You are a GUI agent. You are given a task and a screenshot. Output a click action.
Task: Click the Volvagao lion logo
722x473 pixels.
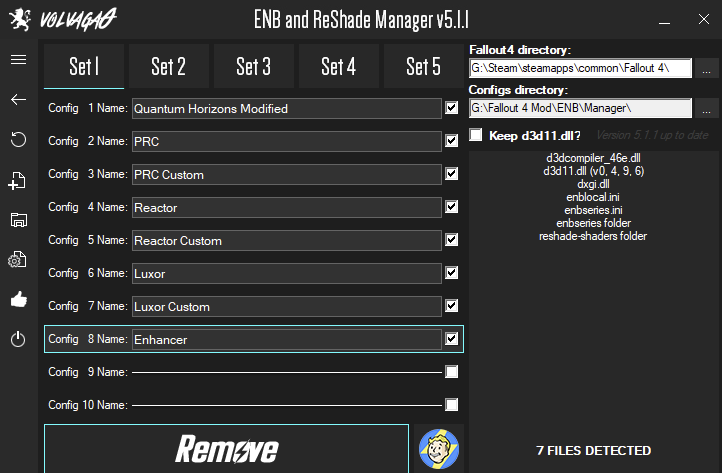pyautogui.click(x=20, y=19)
